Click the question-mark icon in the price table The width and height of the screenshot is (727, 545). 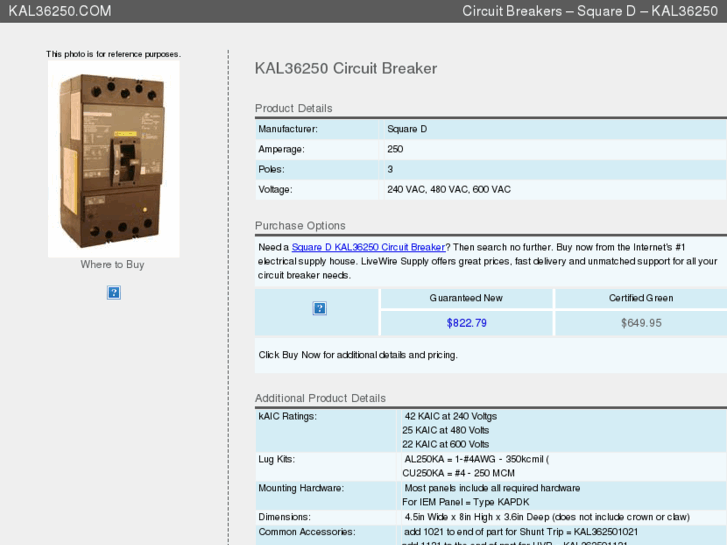[319, 308]
